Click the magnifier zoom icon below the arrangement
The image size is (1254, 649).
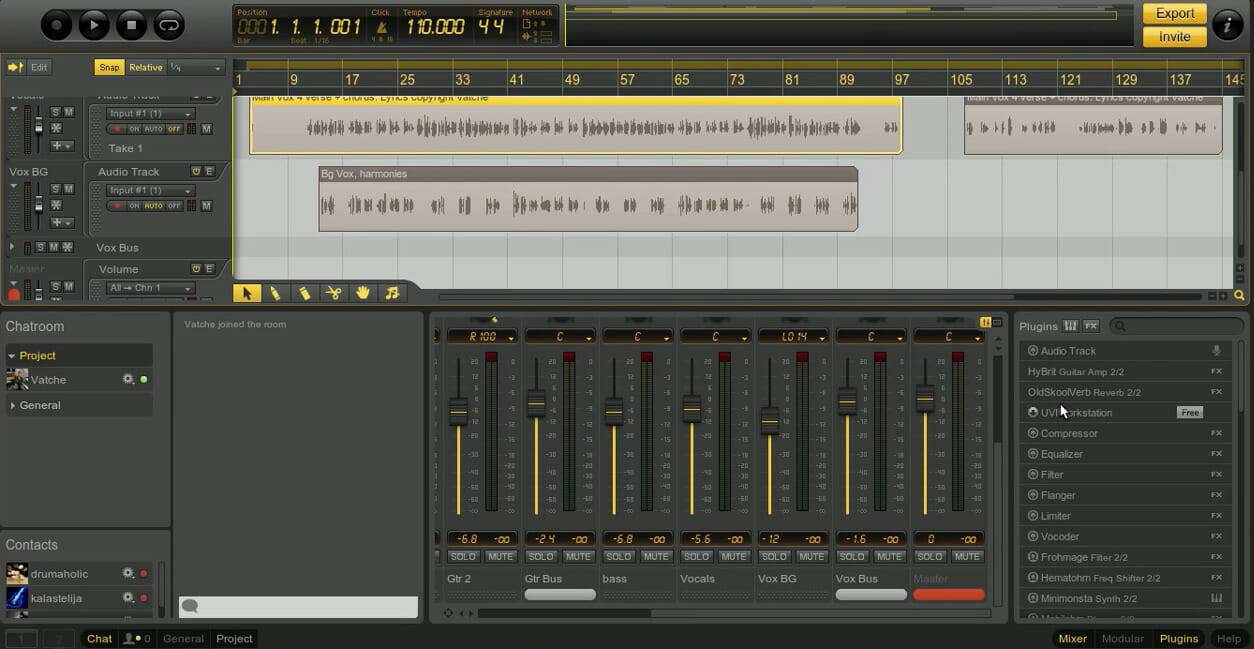1240,296
